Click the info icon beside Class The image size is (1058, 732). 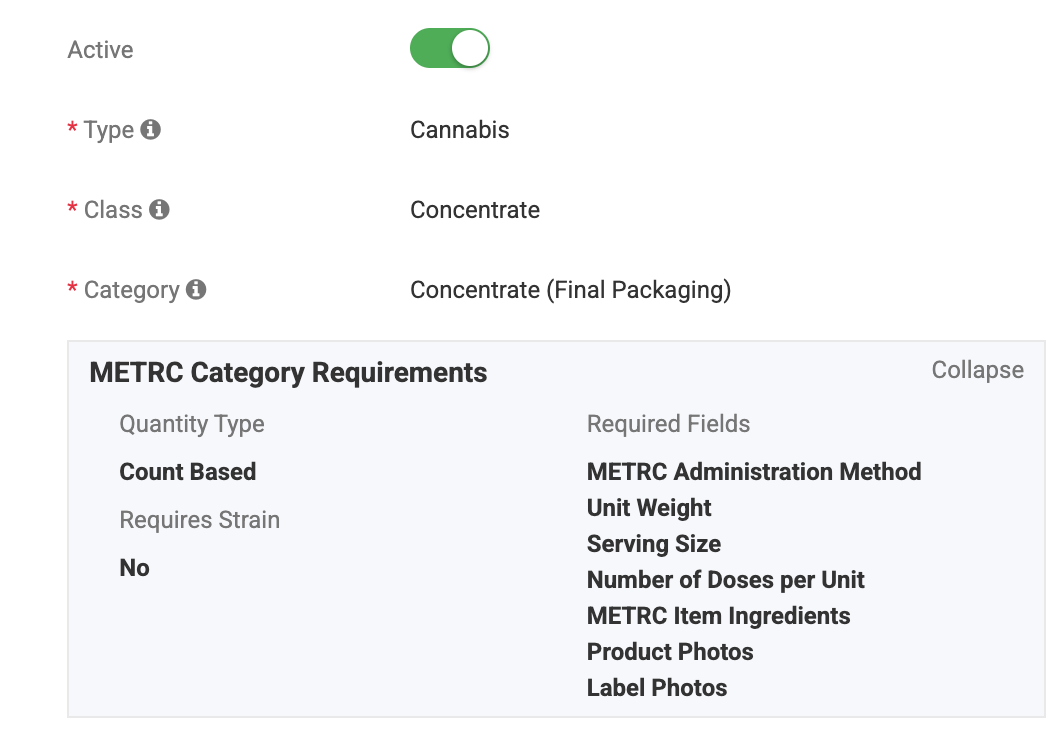[159, 209]
